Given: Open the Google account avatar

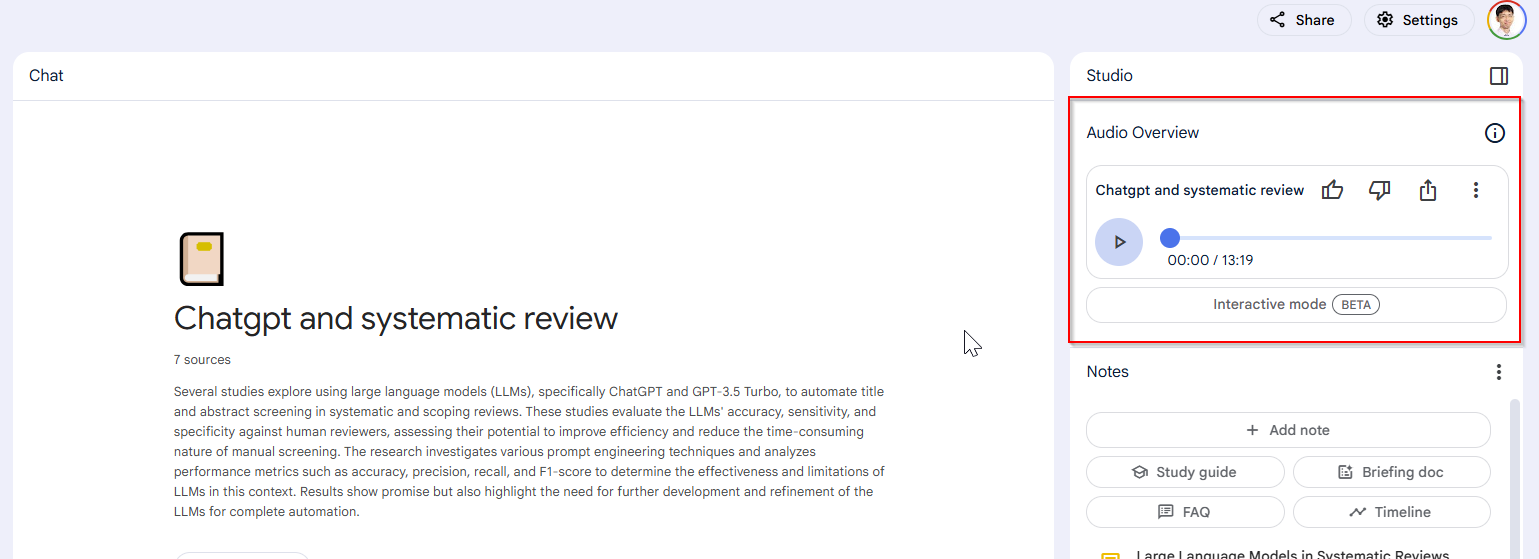Looking at the screenshot, I should (x=1506, y=20).
